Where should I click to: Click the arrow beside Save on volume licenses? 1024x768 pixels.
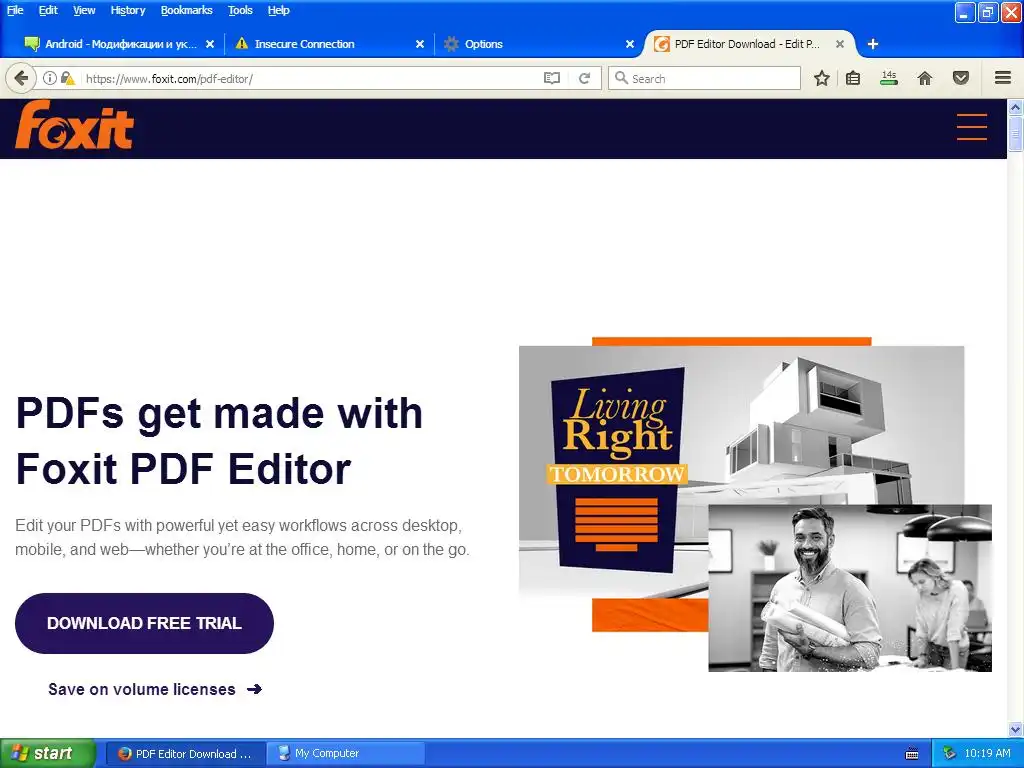[255, 689]
